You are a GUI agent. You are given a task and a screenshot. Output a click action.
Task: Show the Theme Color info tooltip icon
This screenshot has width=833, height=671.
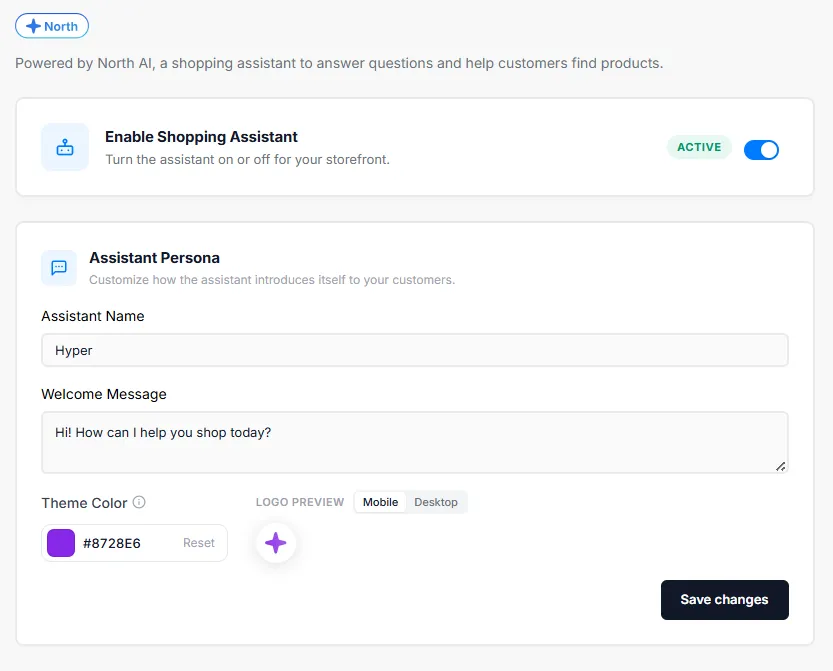[x=139, y=502]
